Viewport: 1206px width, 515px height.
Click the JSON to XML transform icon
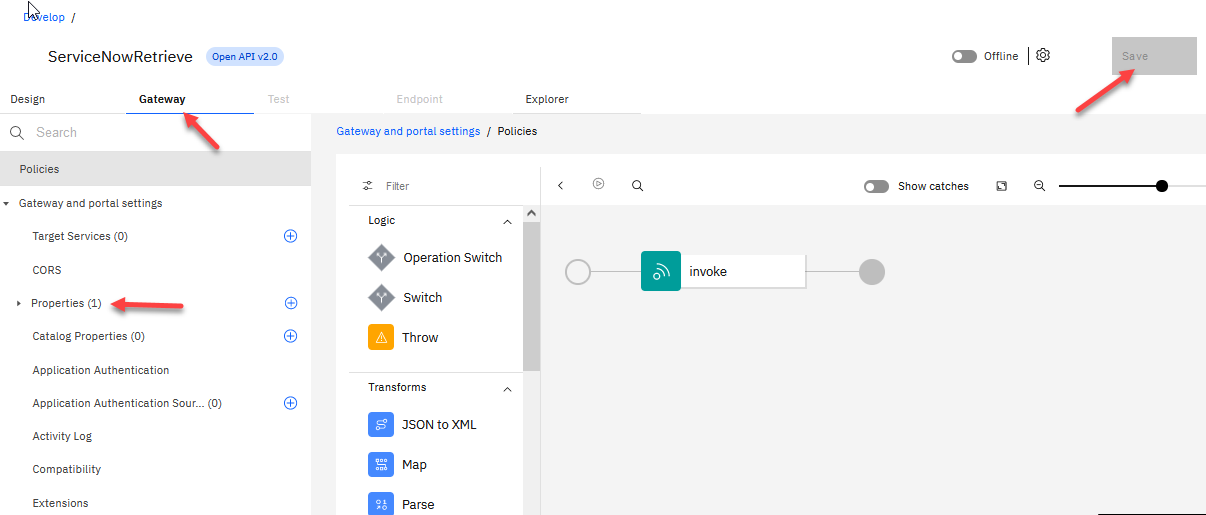381,425
